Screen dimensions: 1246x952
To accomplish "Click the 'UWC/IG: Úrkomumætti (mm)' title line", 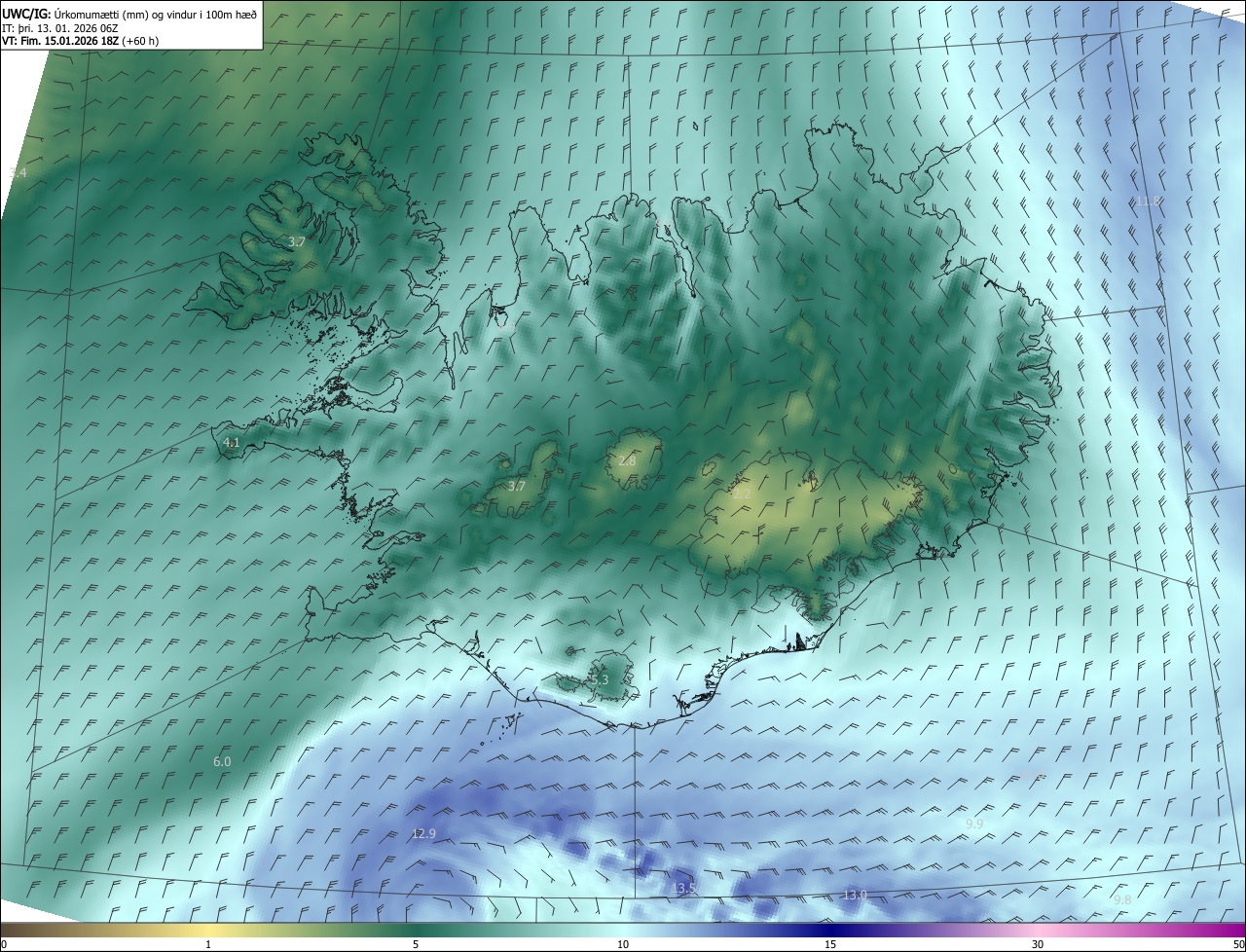I will tap(129, 13).
